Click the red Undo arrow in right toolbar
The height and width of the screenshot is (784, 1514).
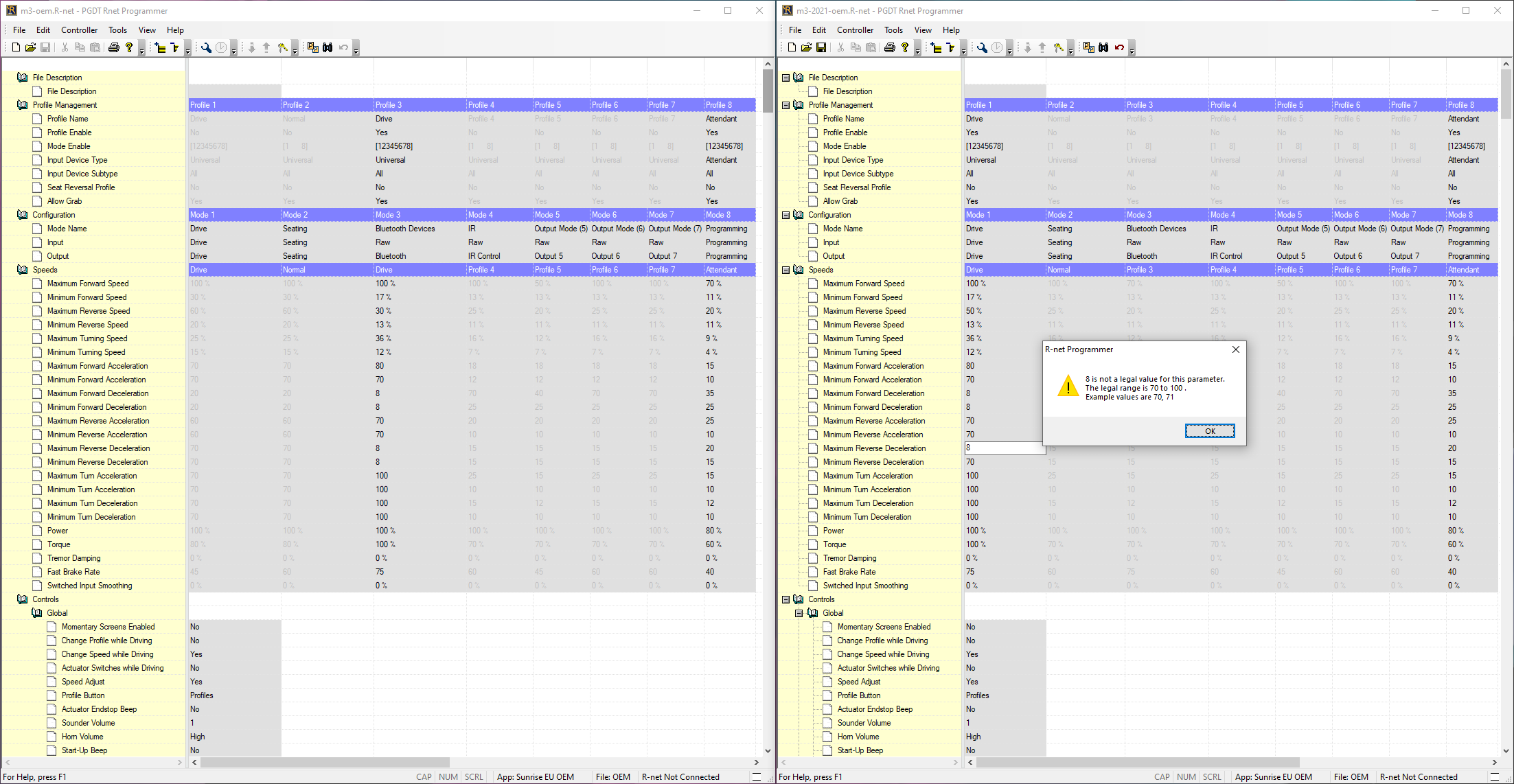[x=1119, y=47]
